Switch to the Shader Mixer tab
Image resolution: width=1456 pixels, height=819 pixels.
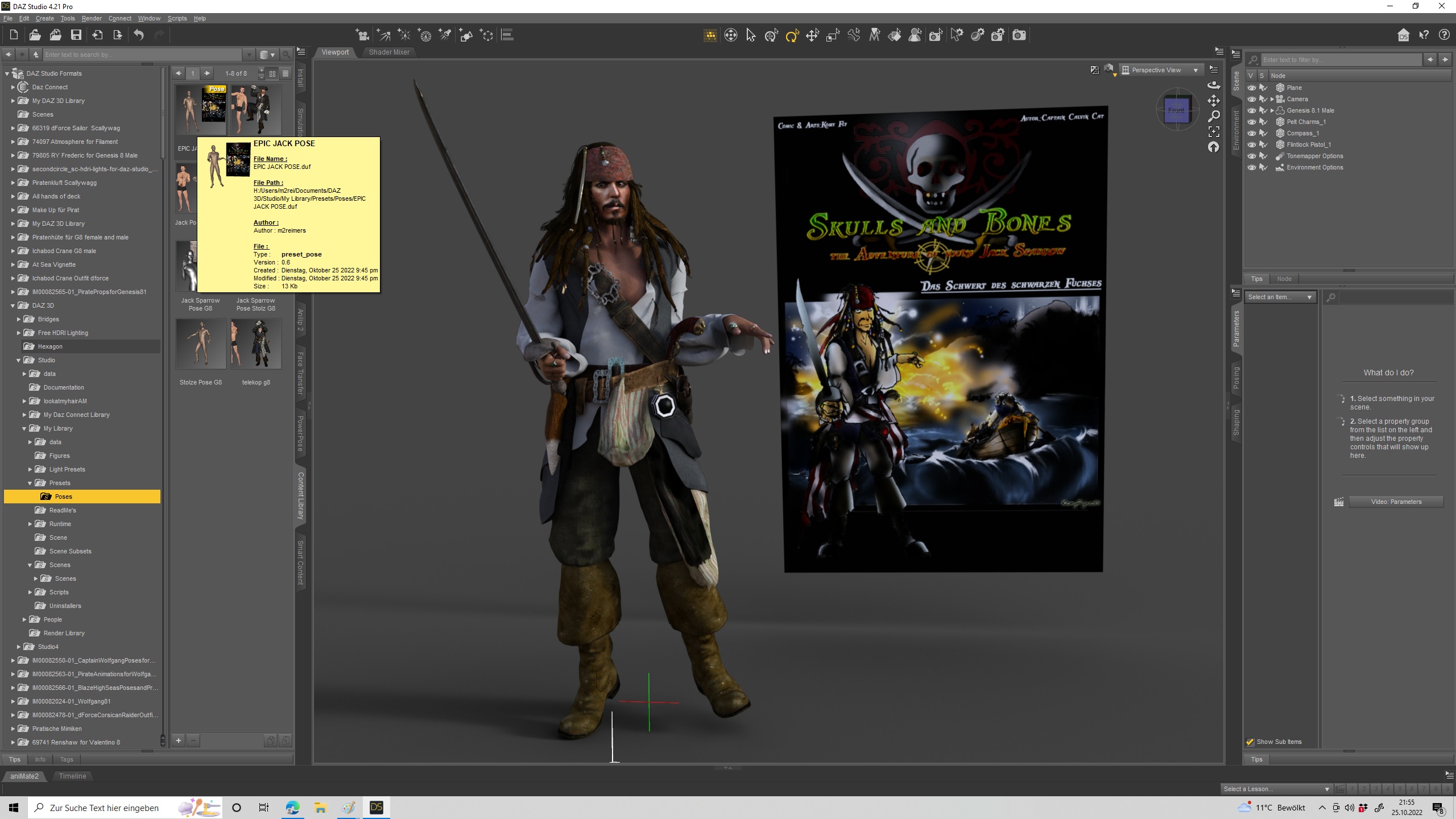click(389, 52)
